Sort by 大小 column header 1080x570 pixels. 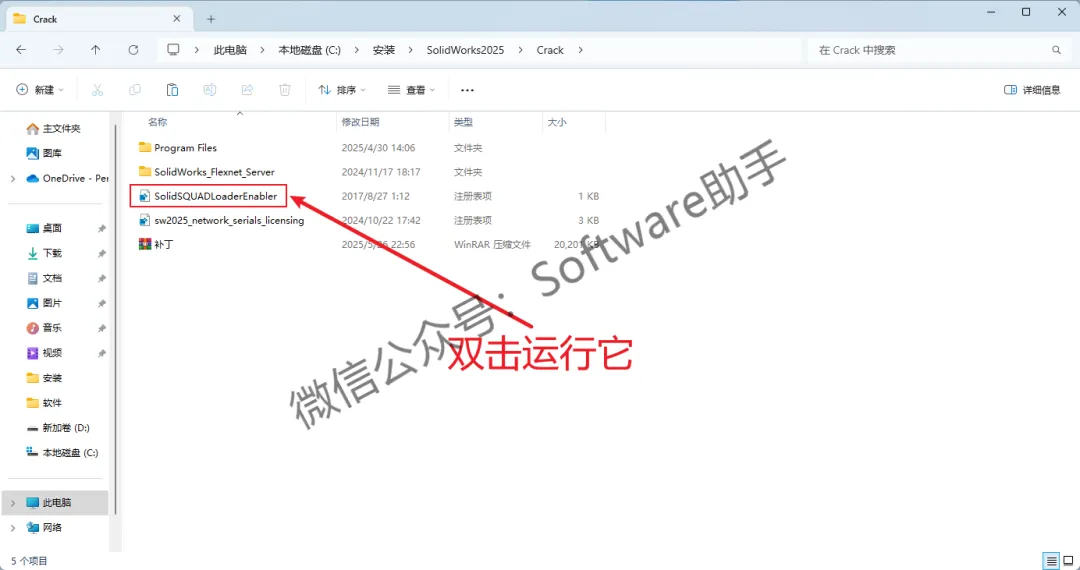point(557,122)
